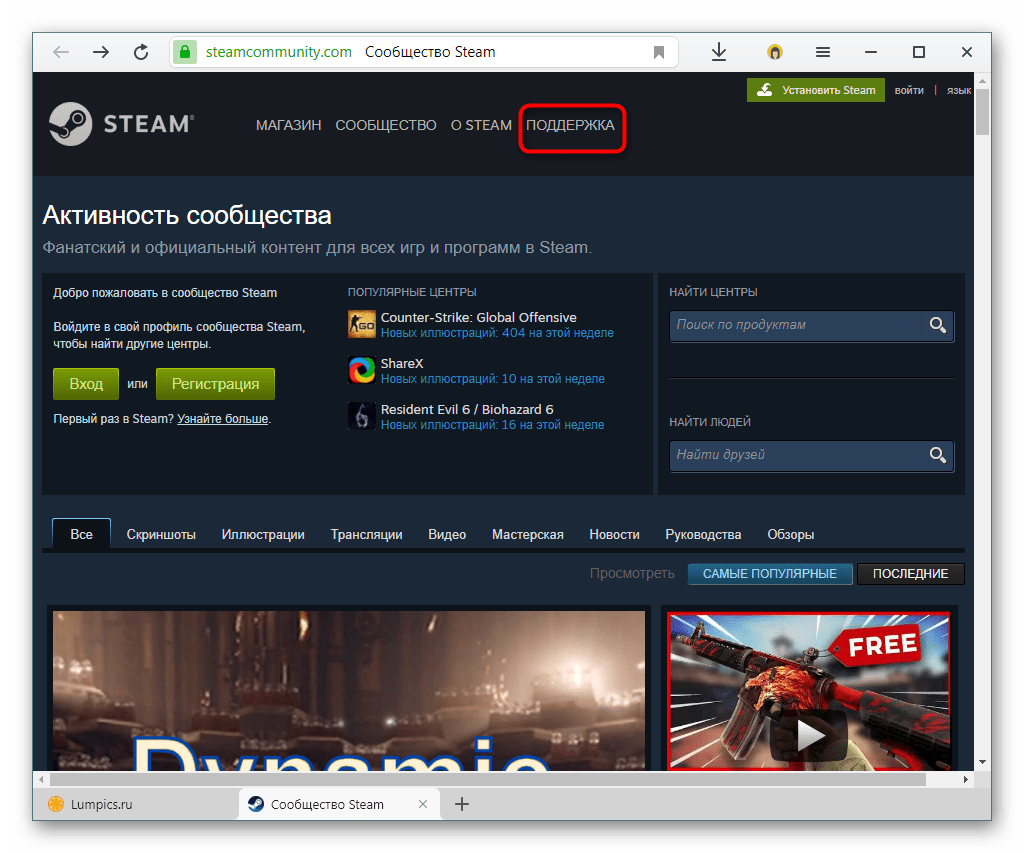Switch to the Трансляции tab
Screen dimensions: 1024x853
tap(366, 534)
